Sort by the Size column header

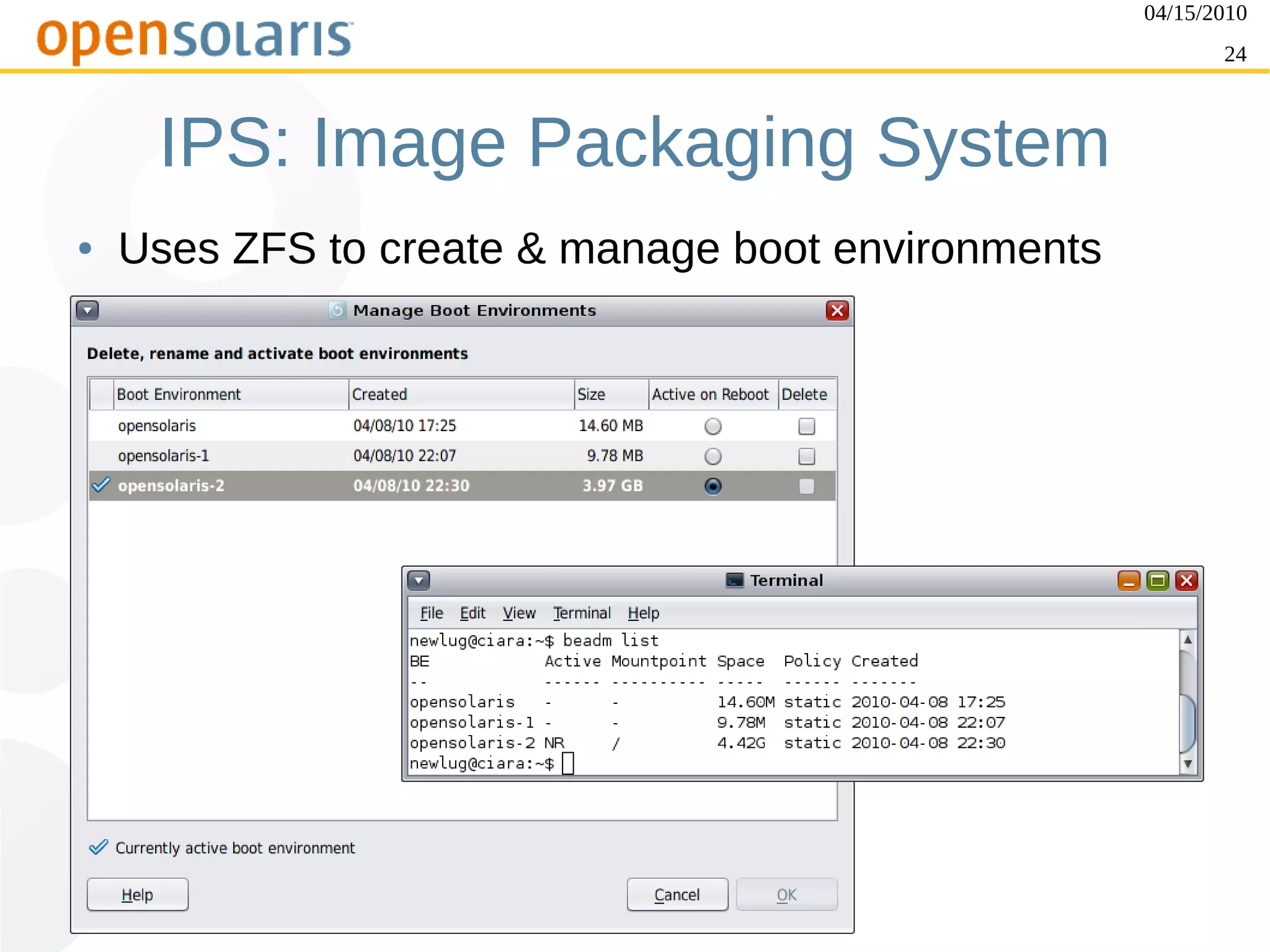[611, 394]
